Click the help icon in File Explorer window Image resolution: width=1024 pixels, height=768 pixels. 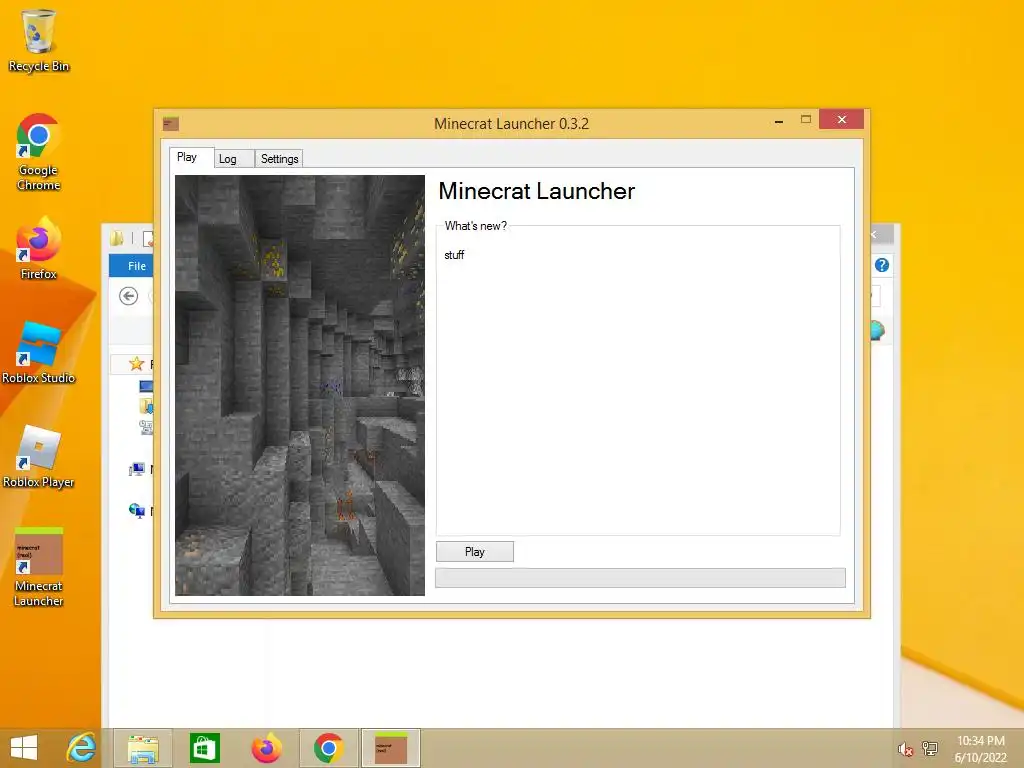882,265
